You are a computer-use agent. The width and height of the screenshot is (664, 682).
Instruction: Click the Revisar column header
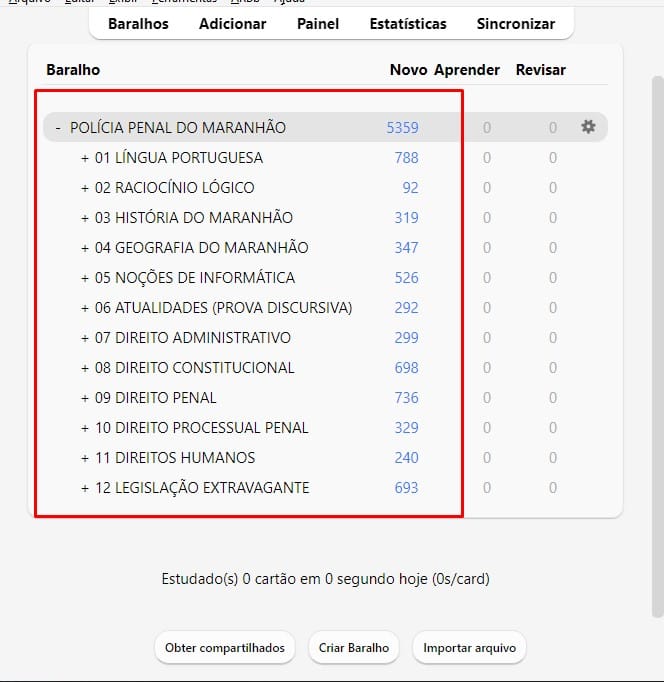(x=541, y=70)
